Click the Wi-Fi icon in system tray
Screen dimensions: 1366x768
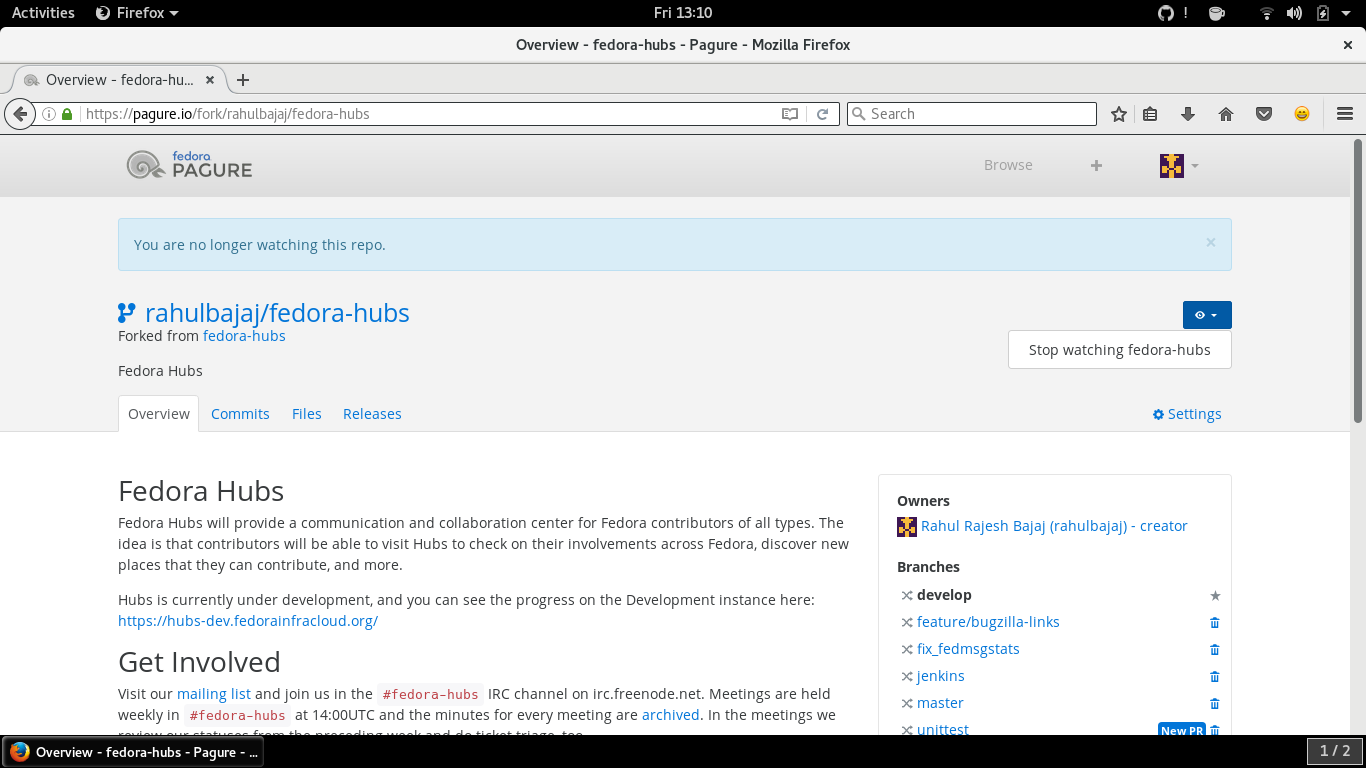[1267, 13]
